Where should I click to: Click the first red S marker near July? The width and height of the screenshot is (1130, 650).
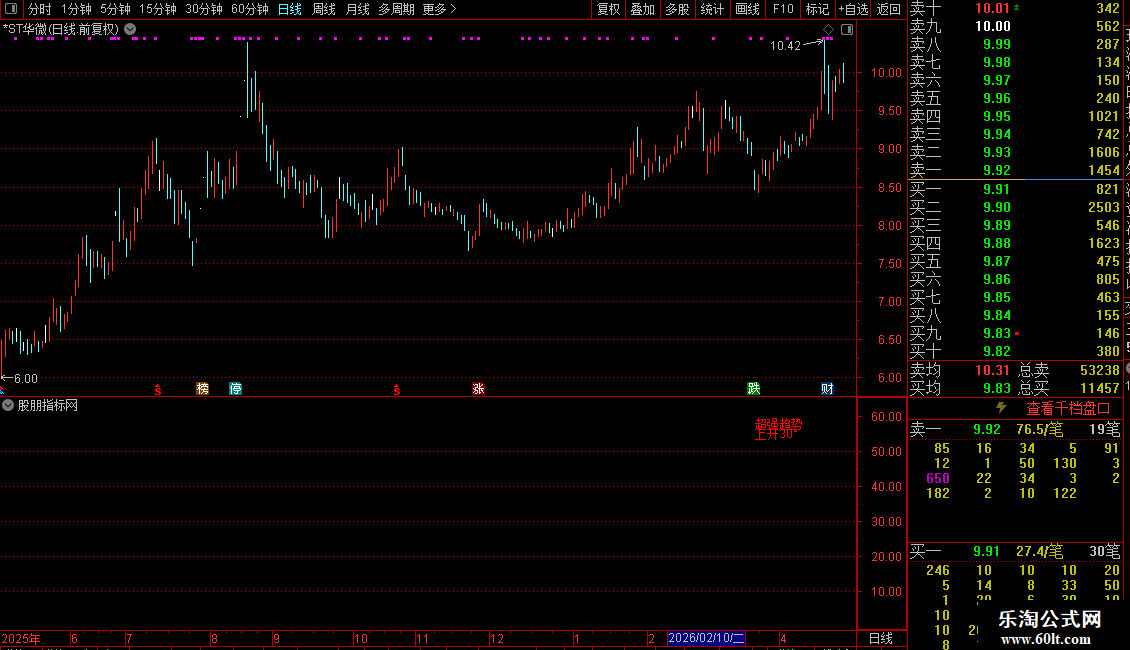pos(158,390)
